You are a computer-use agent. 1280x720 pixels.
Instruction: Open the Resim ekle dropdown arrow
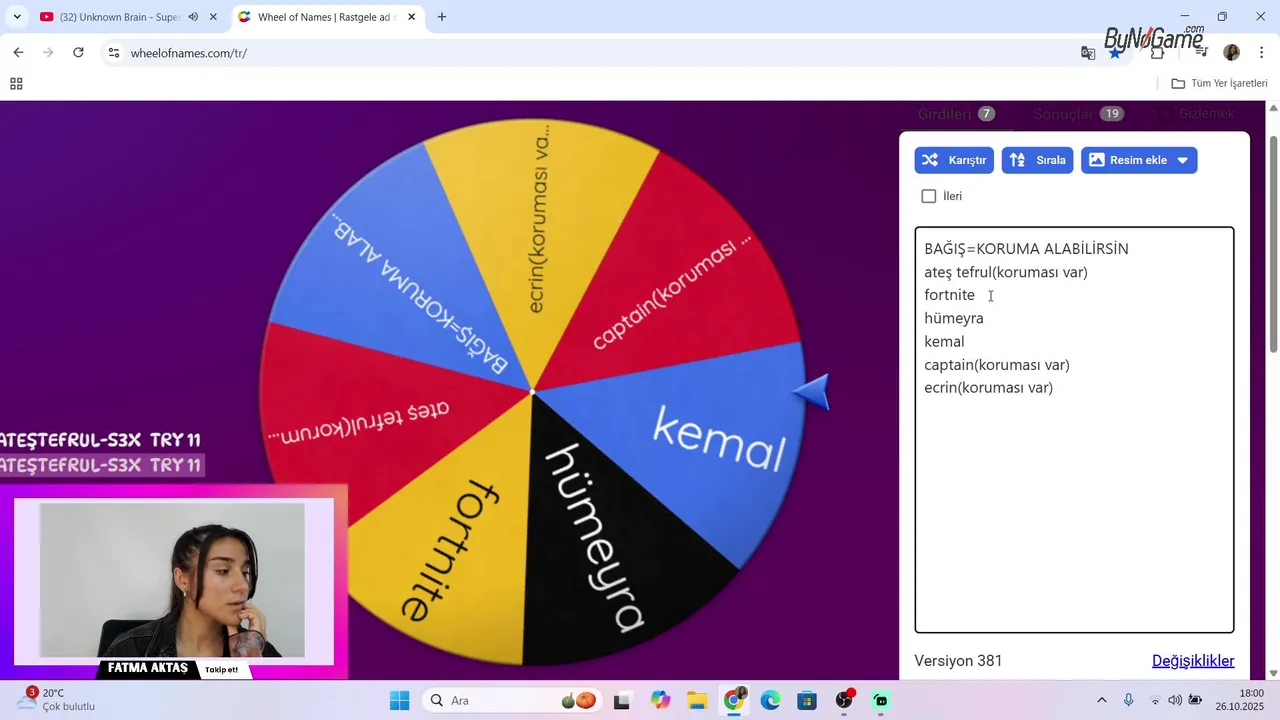1183,160
